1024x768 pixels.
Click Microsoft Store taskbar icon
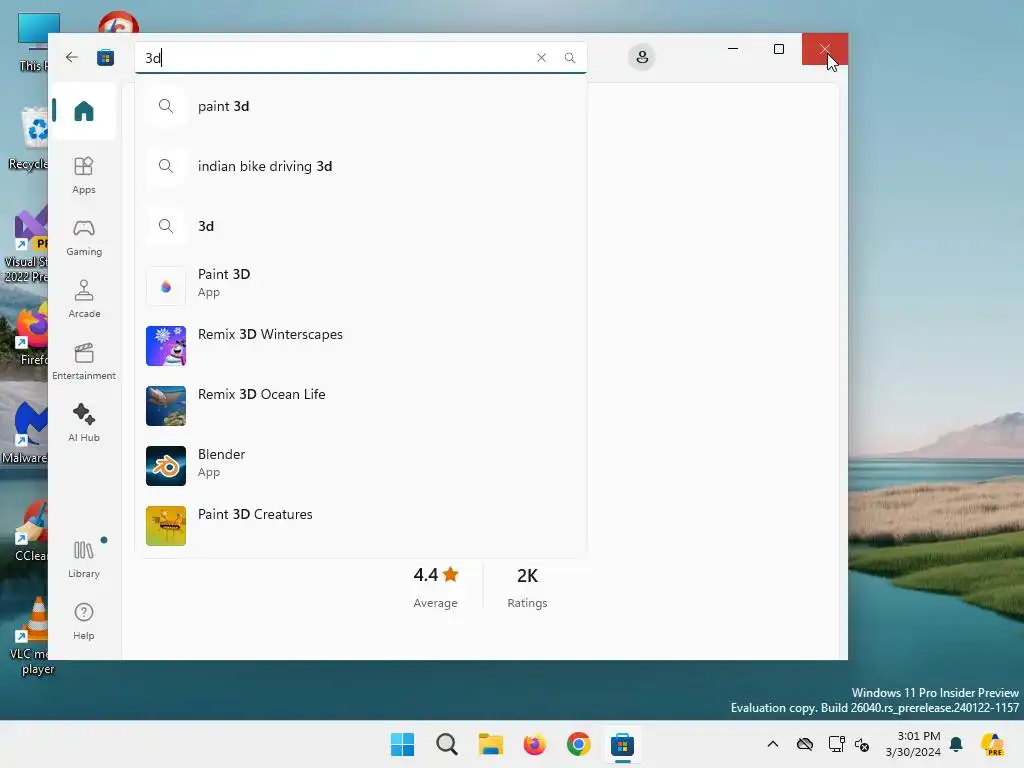tap(622, 744)
